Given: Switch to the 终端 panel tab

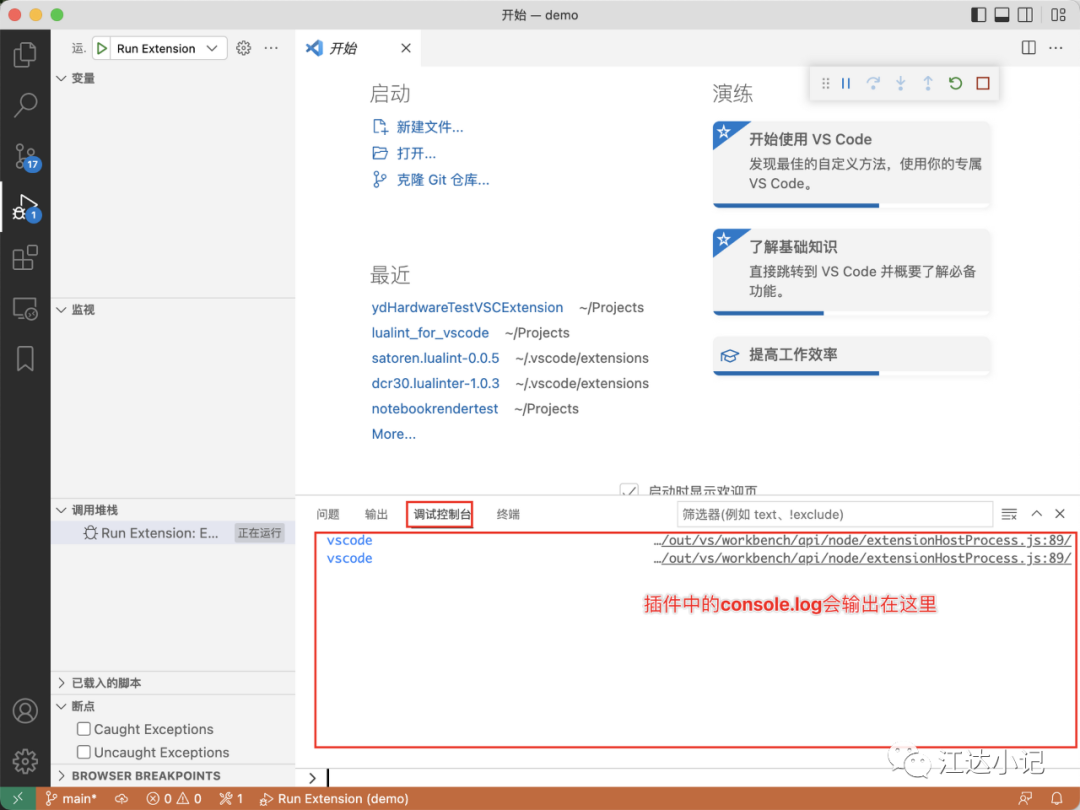Looking at the screenshot, I should 508,515.
